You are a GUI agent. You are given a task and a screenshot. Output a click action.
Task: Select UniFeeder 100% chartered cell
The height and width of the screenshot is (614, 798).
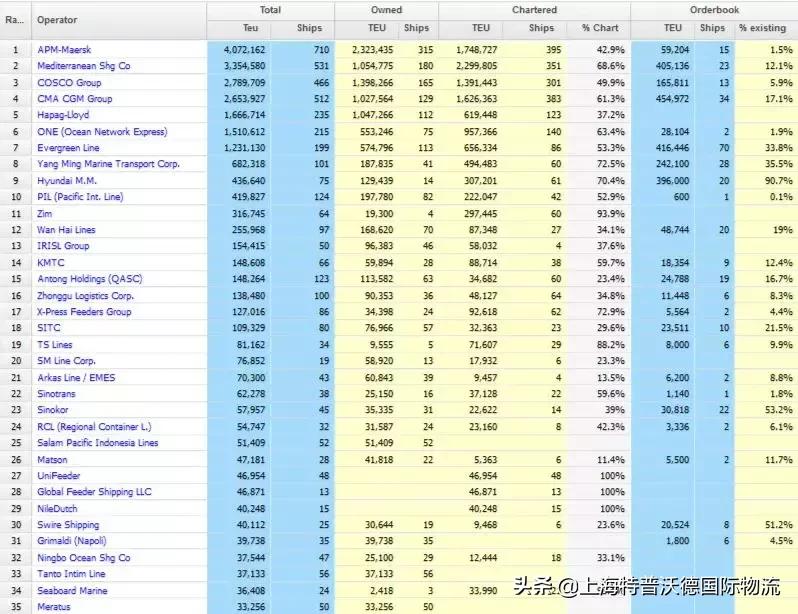pos(598,476)
